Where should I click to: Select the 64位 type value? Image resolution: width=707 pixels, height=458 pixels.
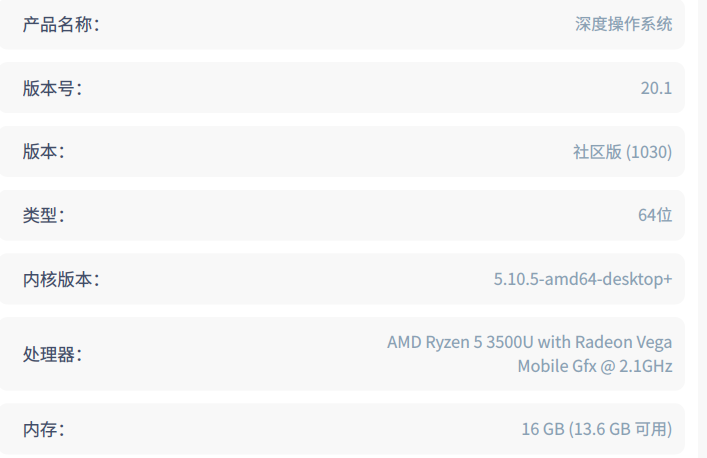[655, 215]
